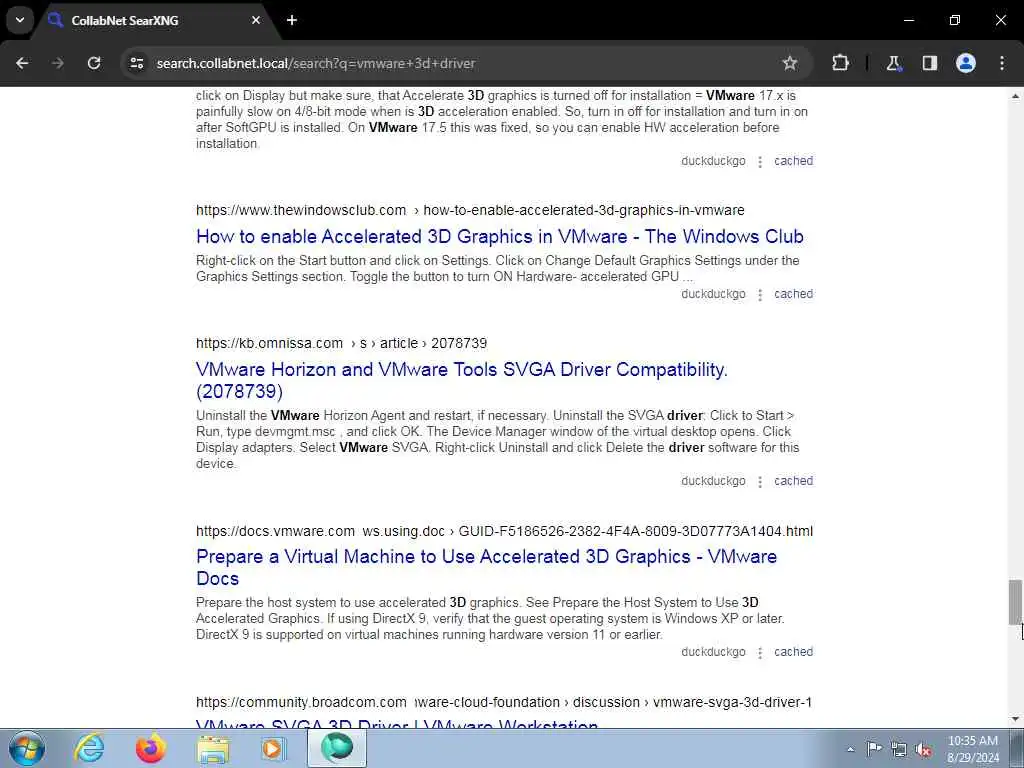
Task: Click duckduckgo label under VMware Docs result
Action: coord(713,652)
